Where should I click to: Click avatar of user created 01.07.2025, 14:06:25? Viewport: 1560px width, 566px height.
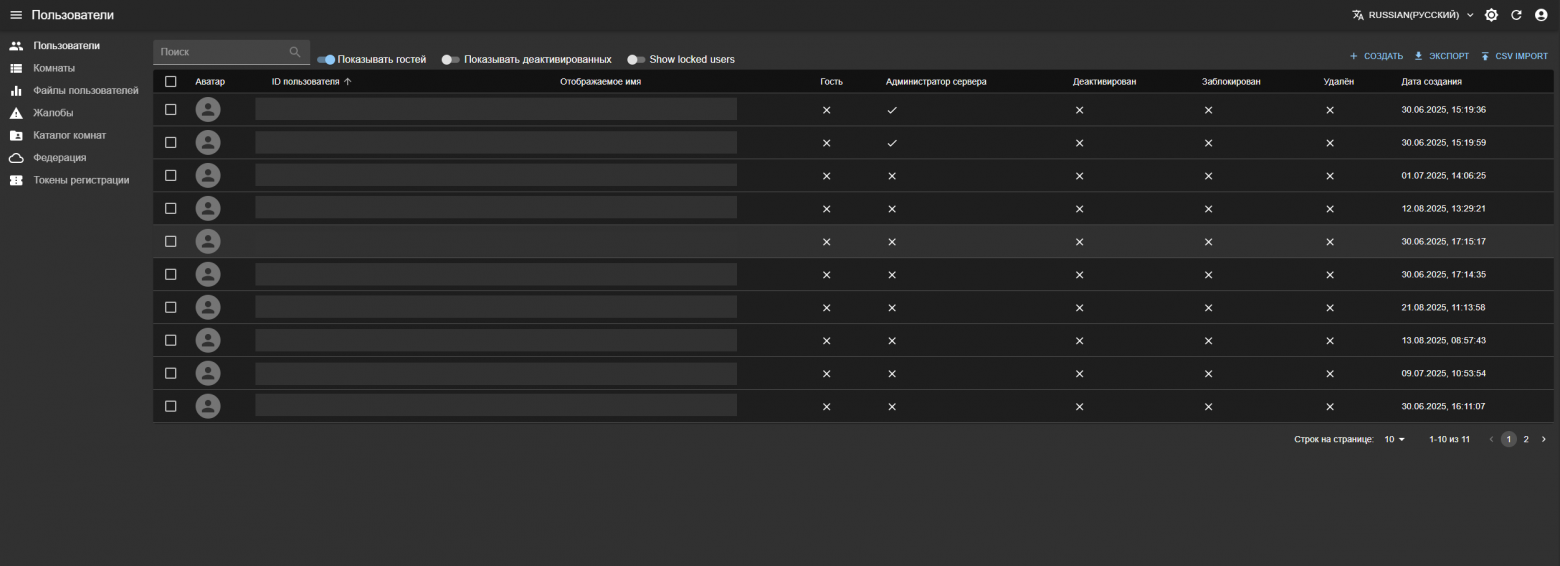click(207, 175)
